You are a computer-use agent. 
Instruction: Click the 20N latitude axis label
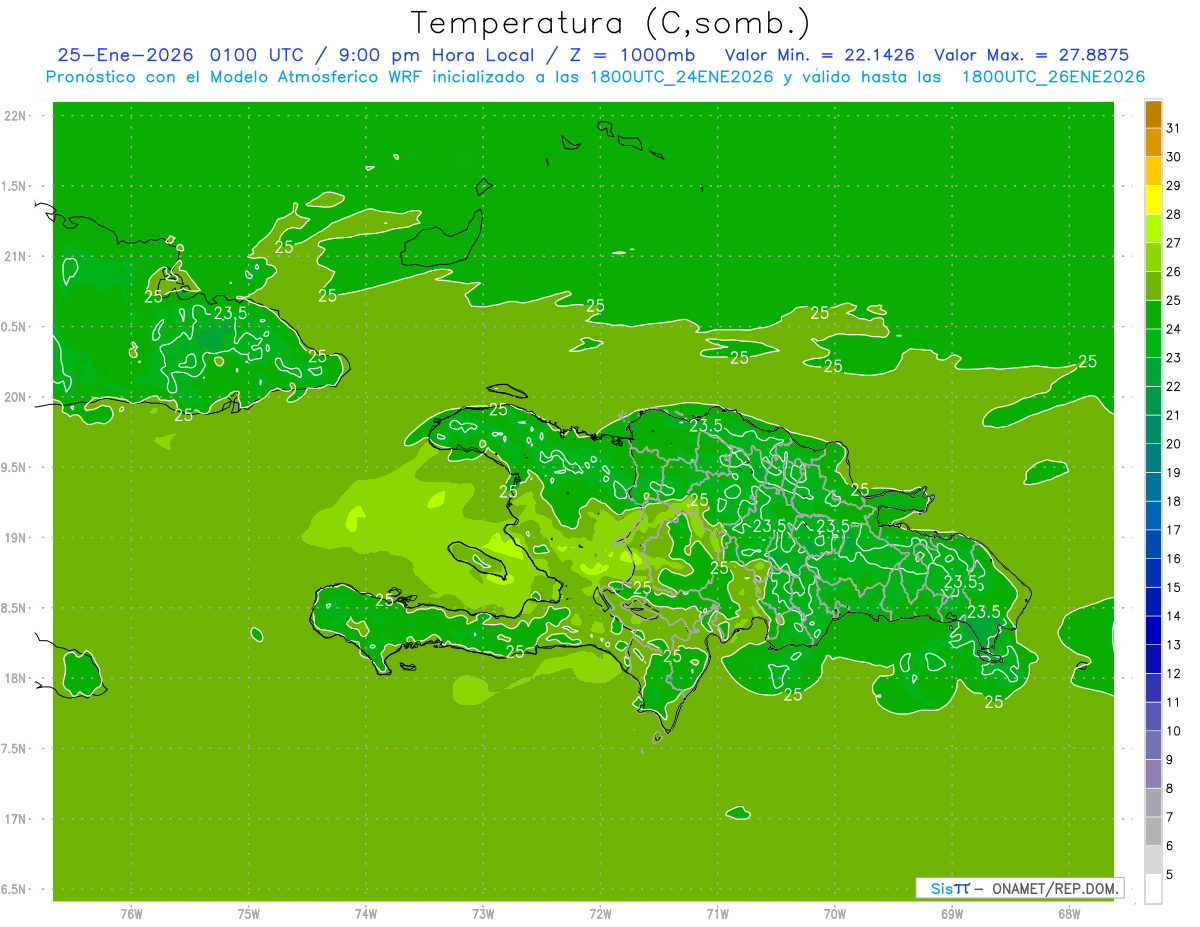[17, 397]
